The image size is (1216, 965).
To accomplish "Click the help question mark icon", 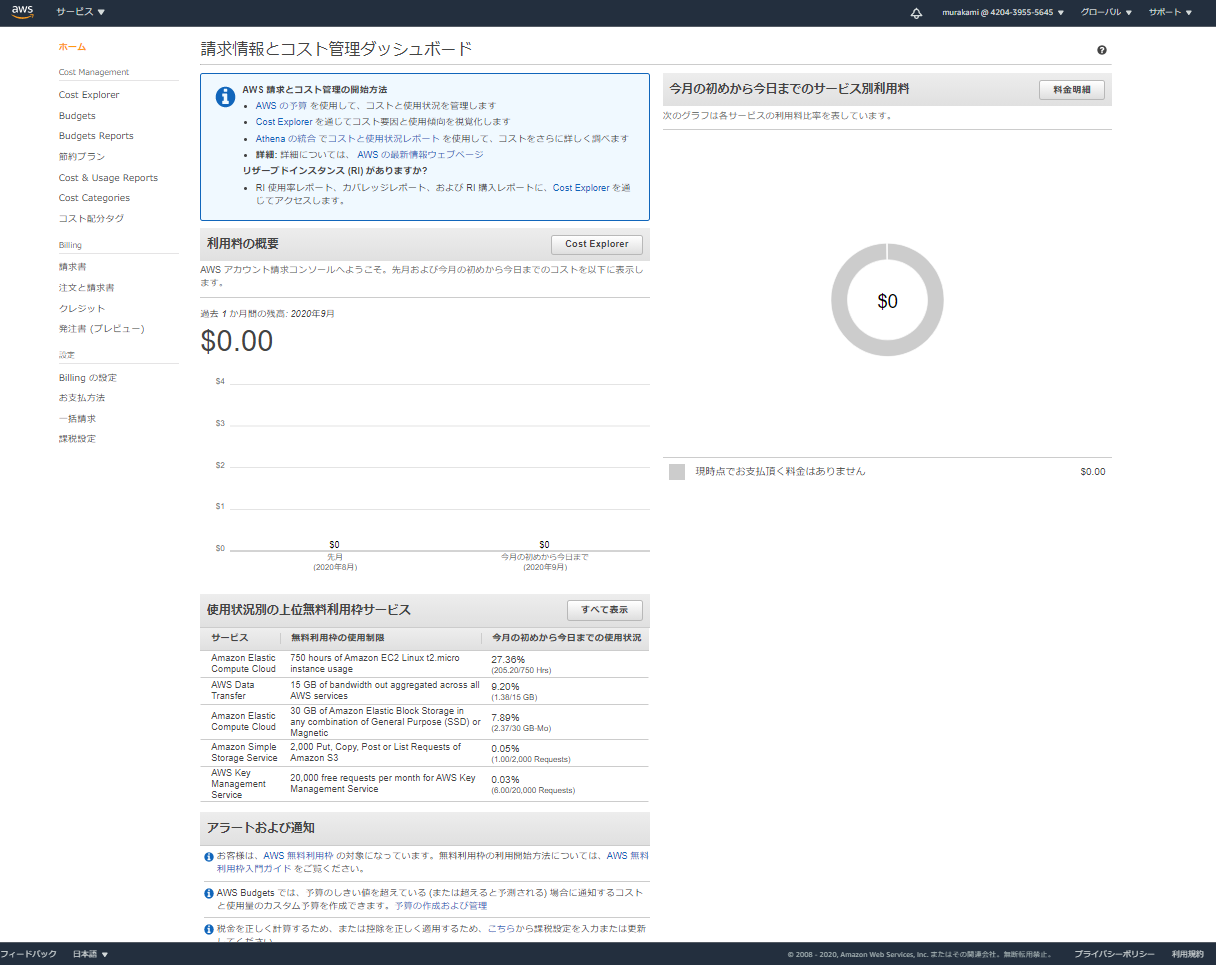I will pos(1102,50).
